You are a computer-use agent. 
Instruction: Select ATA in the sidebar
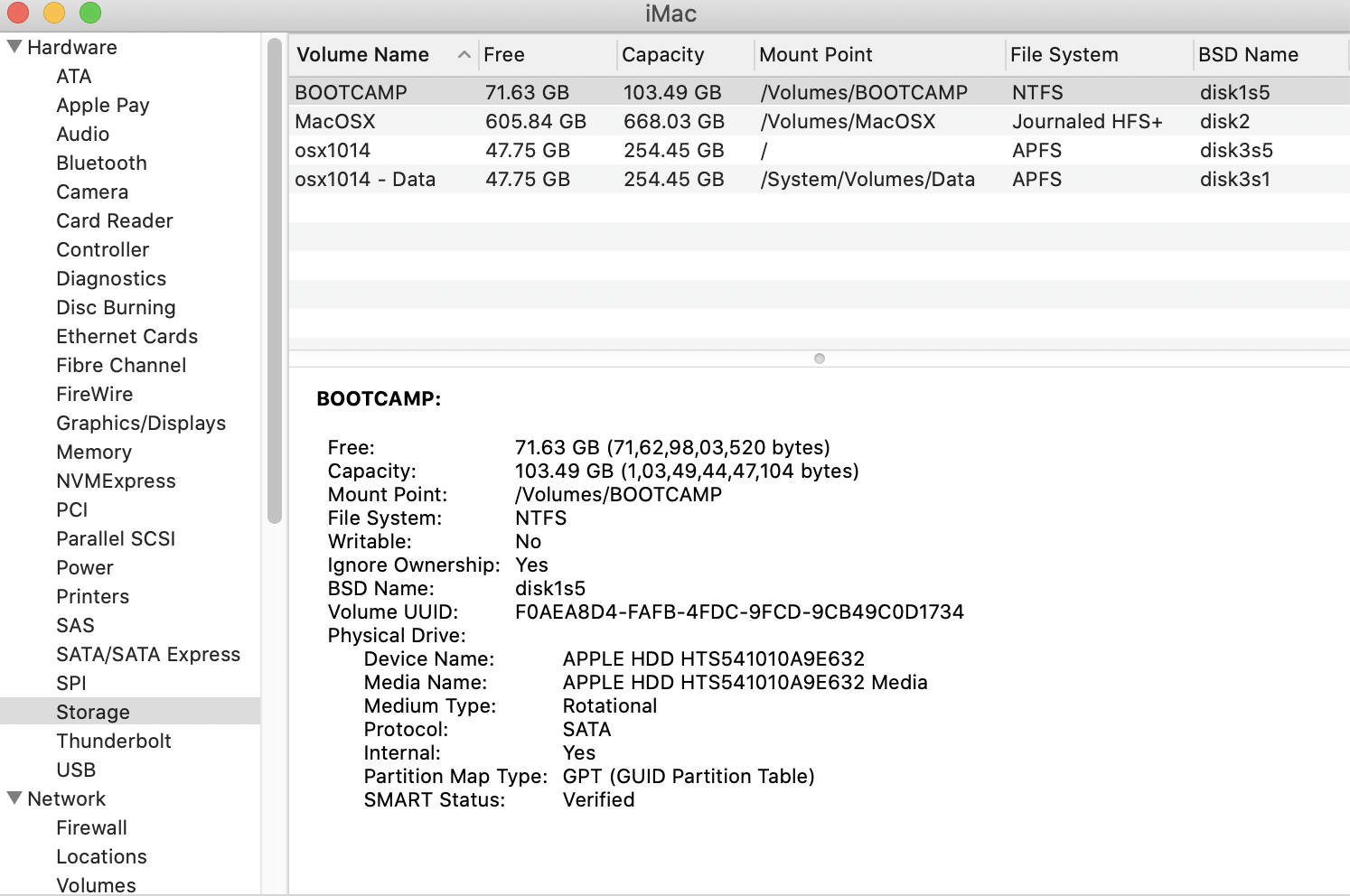coord(74,76)
